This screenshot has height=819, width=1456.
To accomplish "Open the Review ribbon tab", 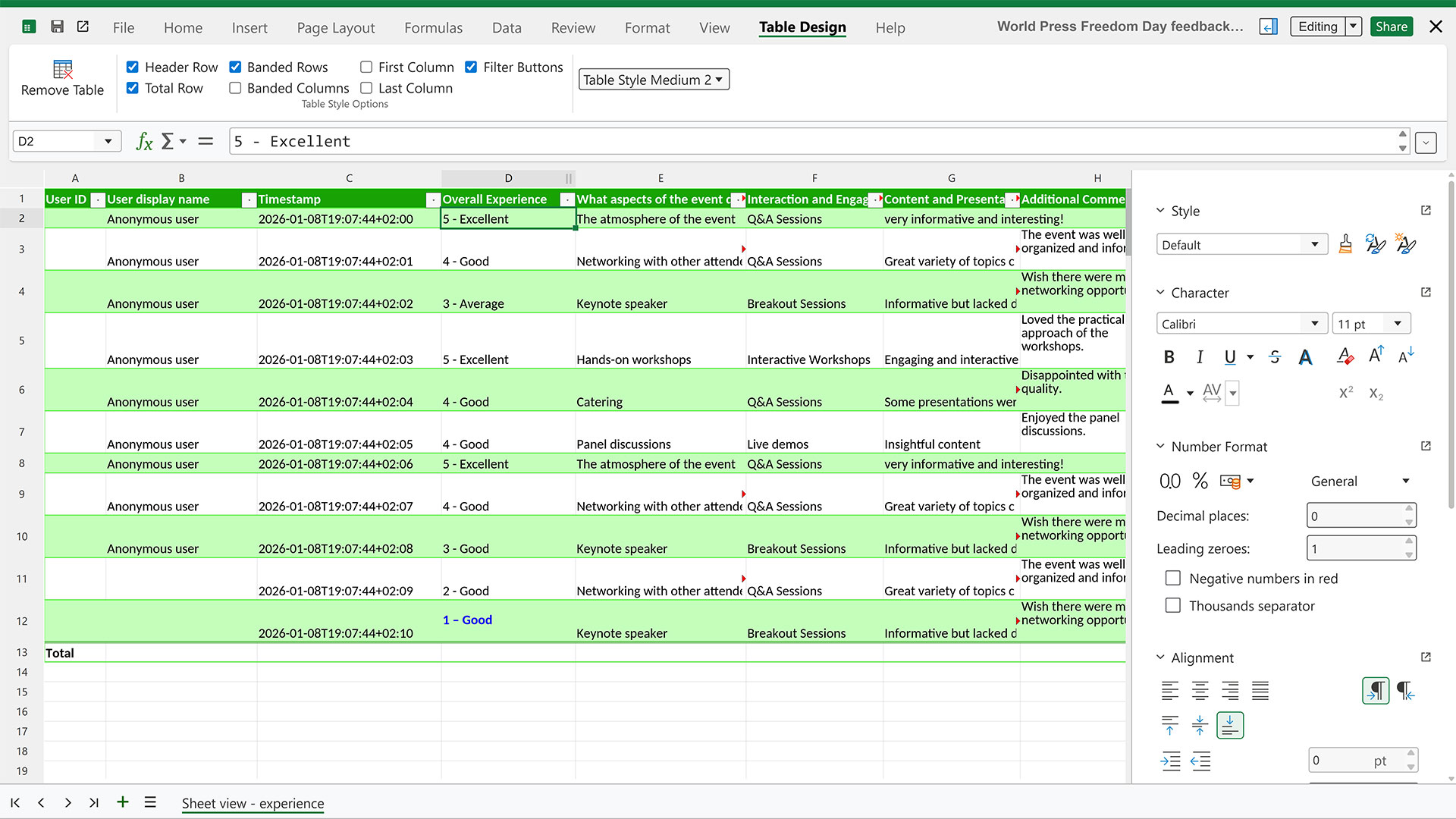I will click(573, 27).
